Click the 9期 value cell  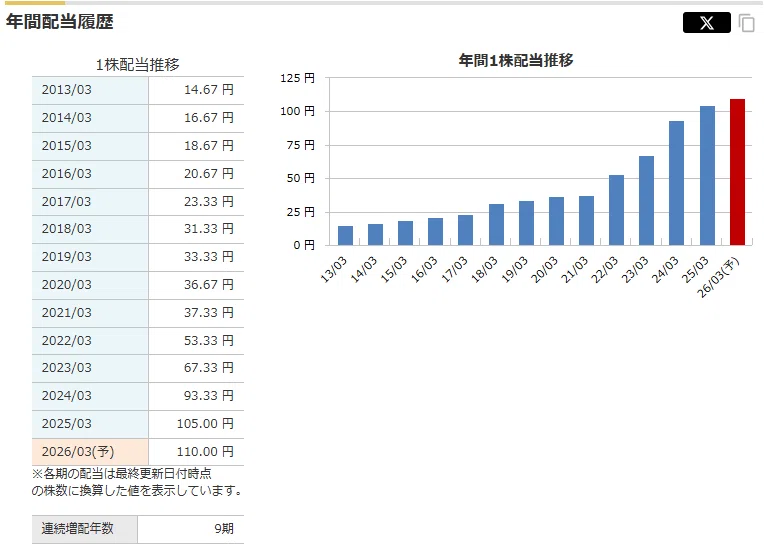click(x=191, y=529)
